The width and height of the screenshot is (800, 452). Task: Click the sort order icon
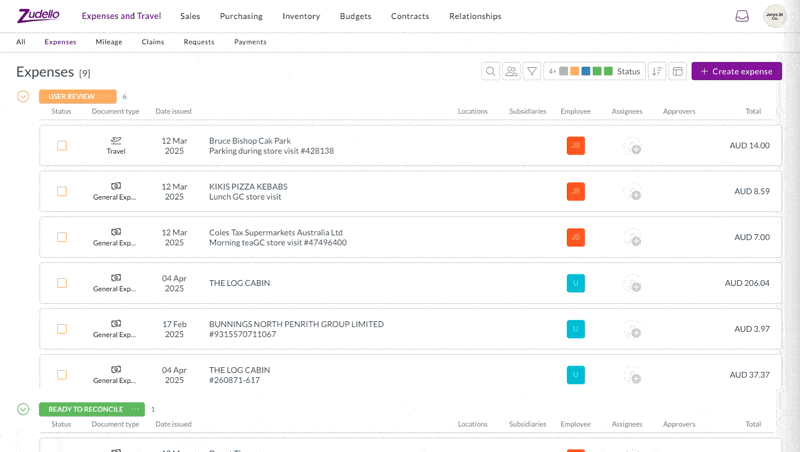657,71
